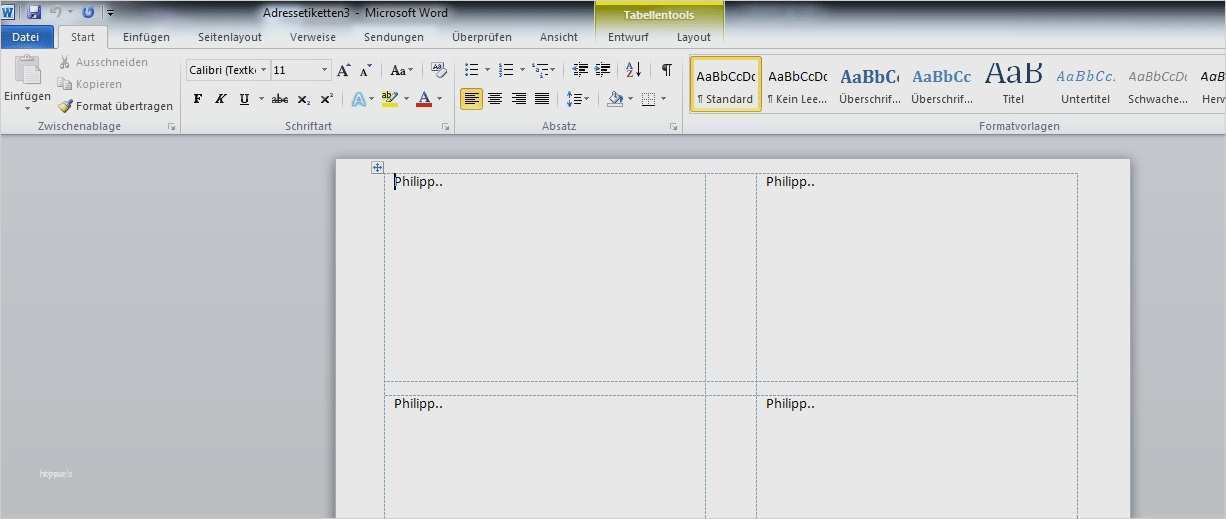Open the Zwischenablage dialog launcher
Viewport: 1226px width, 519px height.
coord(171,127)
